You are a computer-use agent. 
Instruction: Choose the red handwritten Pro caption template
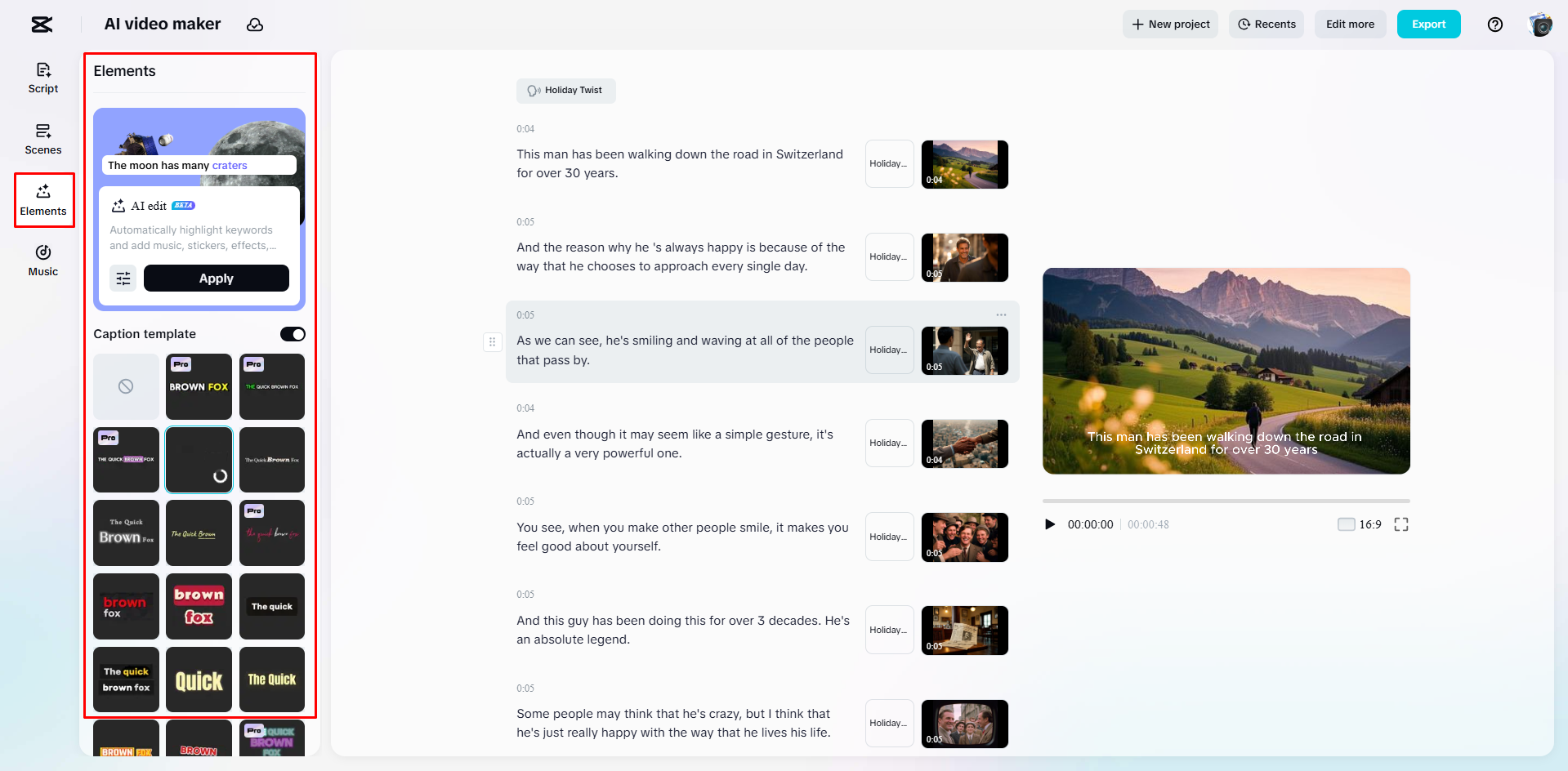[x=272, y=533]
